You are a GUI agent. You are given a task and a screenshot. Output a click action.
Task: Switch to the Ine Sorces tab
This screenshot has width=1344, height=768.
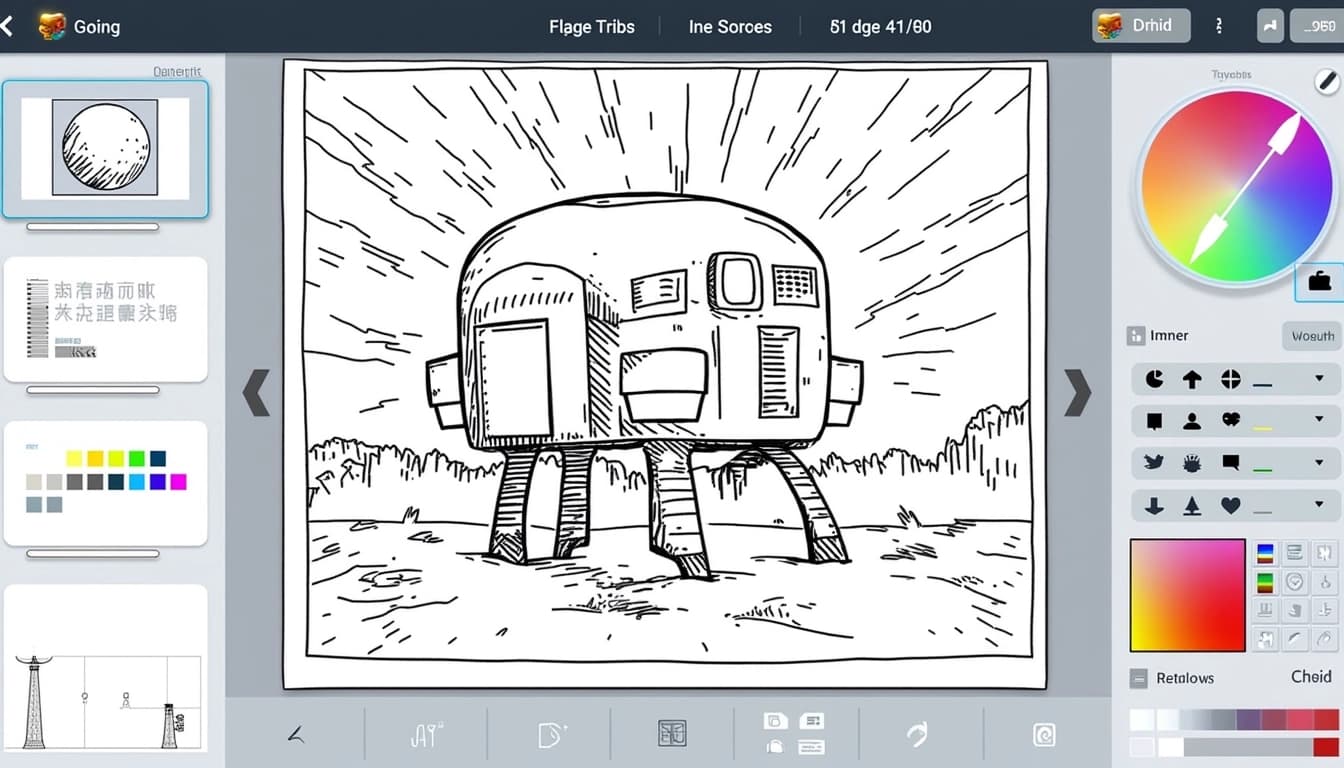730,27
